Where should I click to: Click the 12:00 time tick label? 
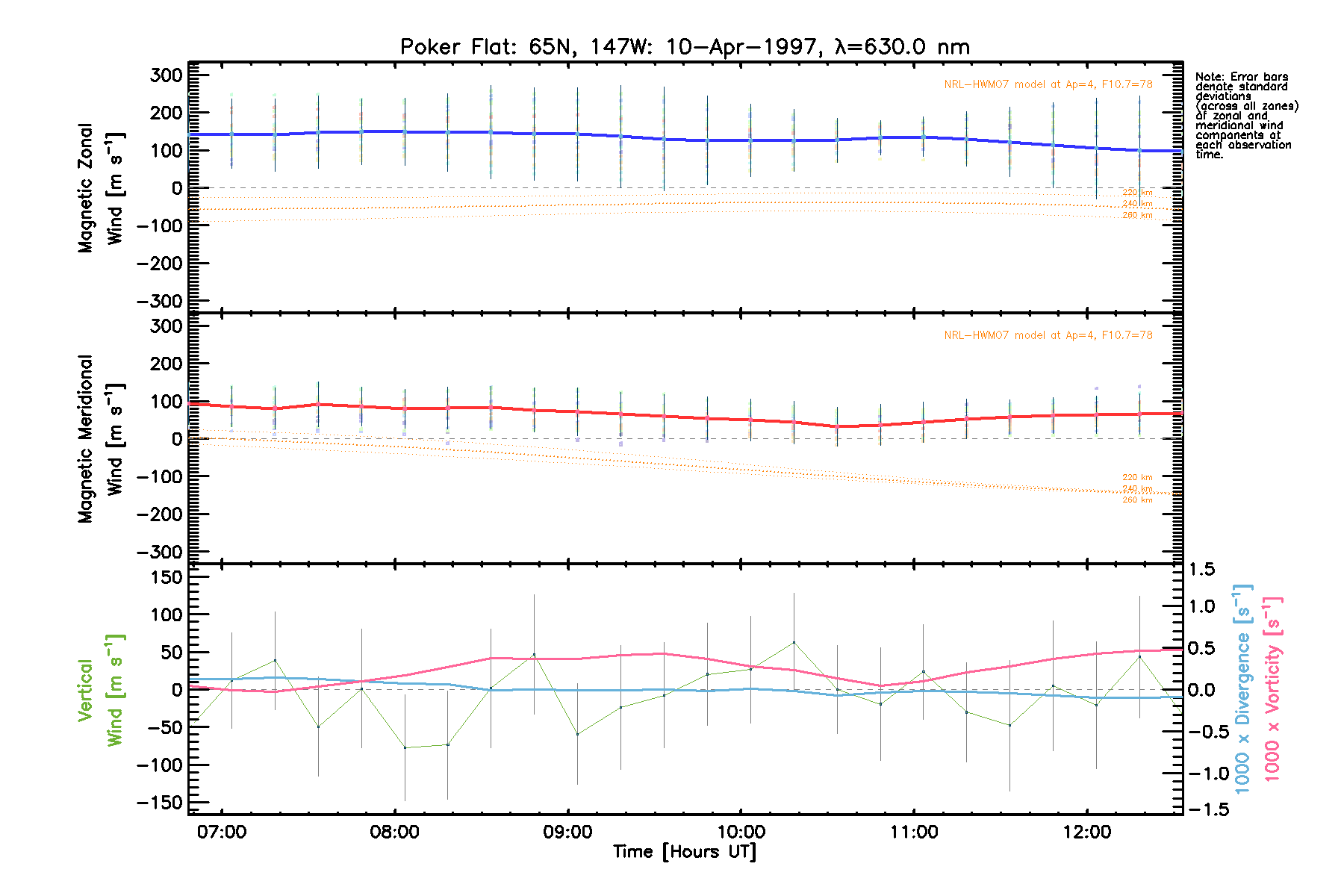[1087, 833]
